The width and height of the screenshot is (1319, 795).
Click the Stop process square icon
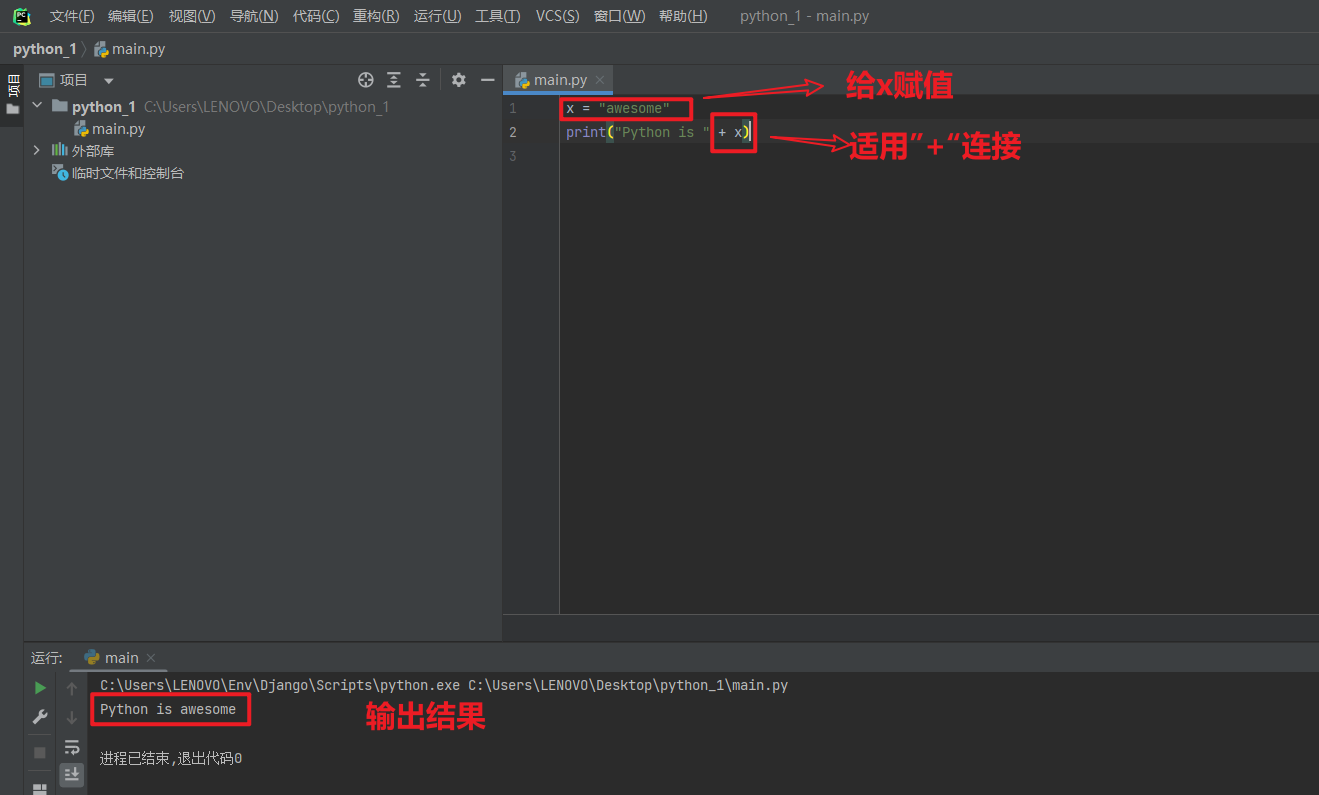40,752
